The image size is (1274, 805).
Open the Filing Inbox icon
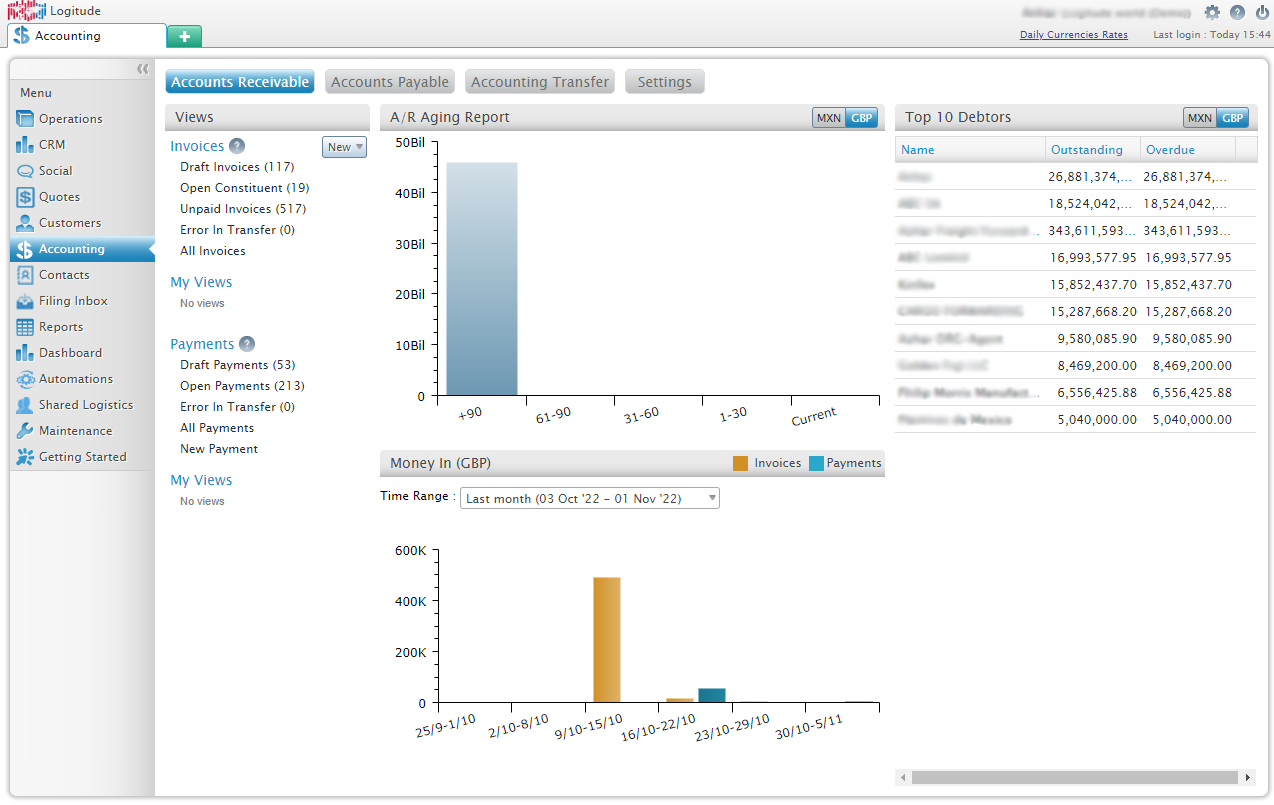coord(25,300)
